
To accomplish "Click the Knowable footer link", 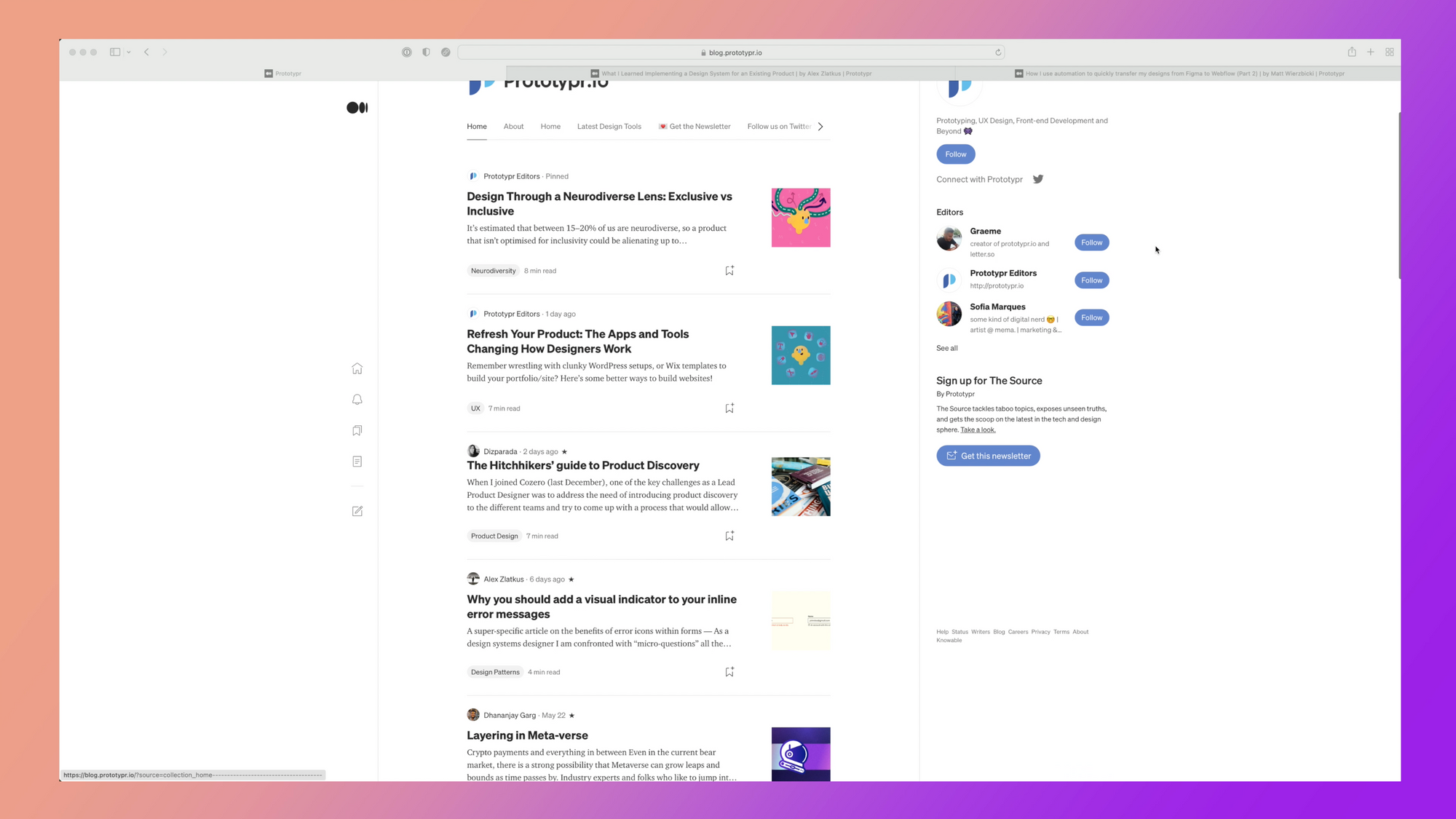I will point(949,641).
